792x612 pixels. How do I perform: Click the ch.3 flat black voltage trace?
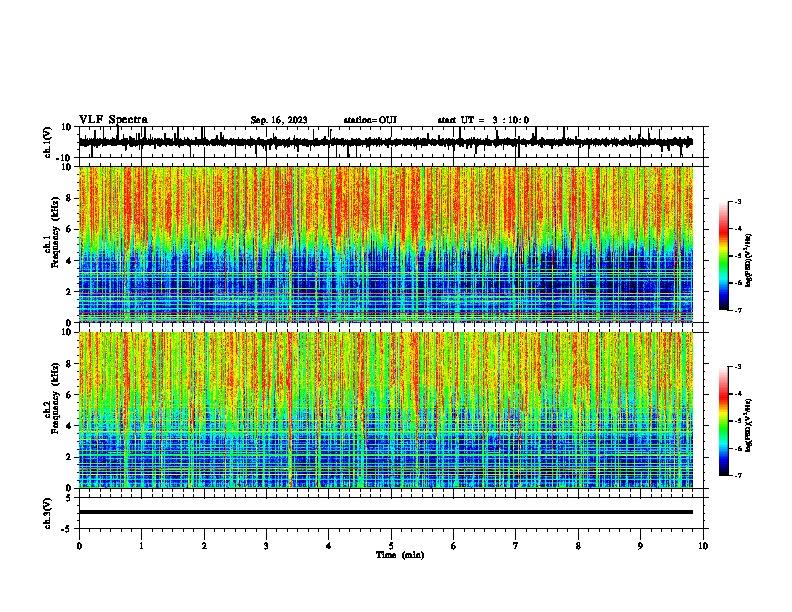(x=386, y=512)
